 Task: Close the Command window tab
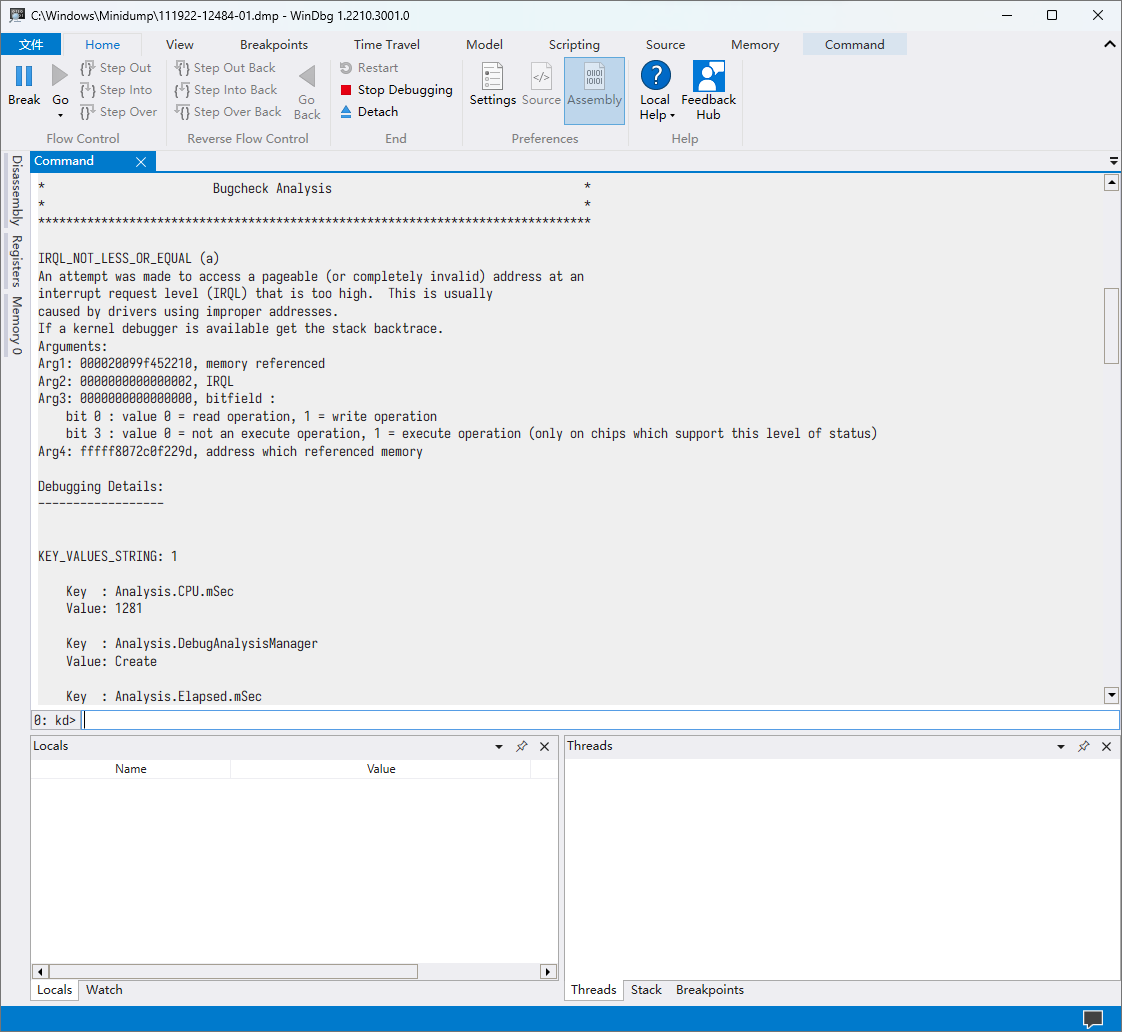[141, 162]
